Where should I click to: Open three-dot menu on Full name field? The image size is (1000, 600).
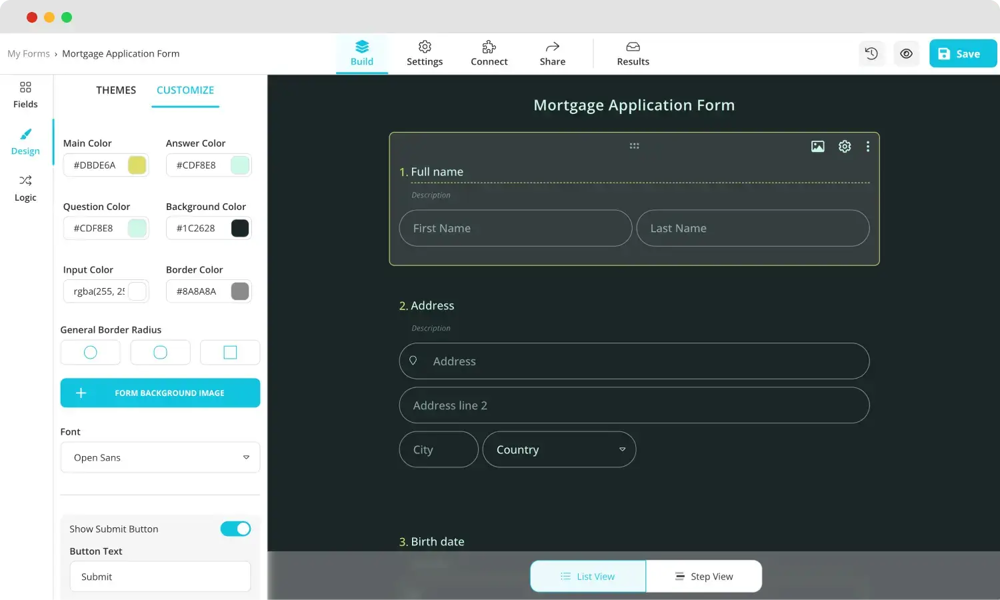tap(867, 147)
